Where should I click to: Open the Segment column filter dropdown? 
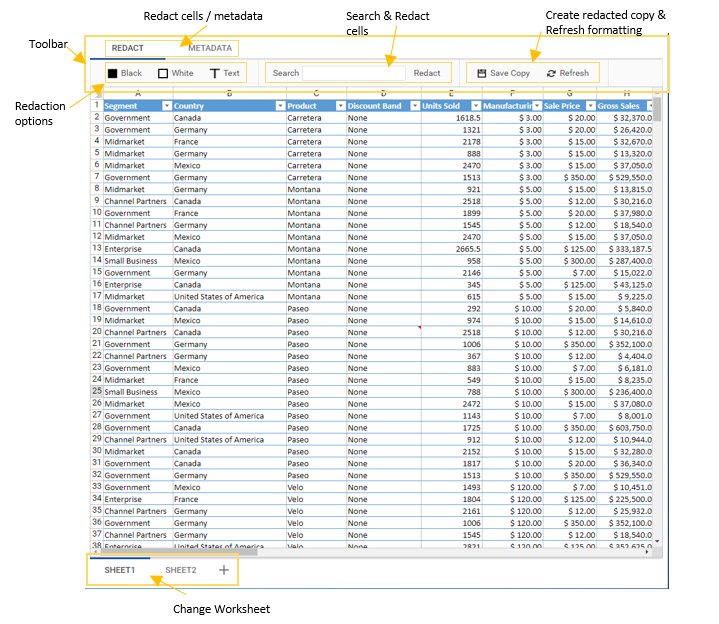[x=166, y=106]
